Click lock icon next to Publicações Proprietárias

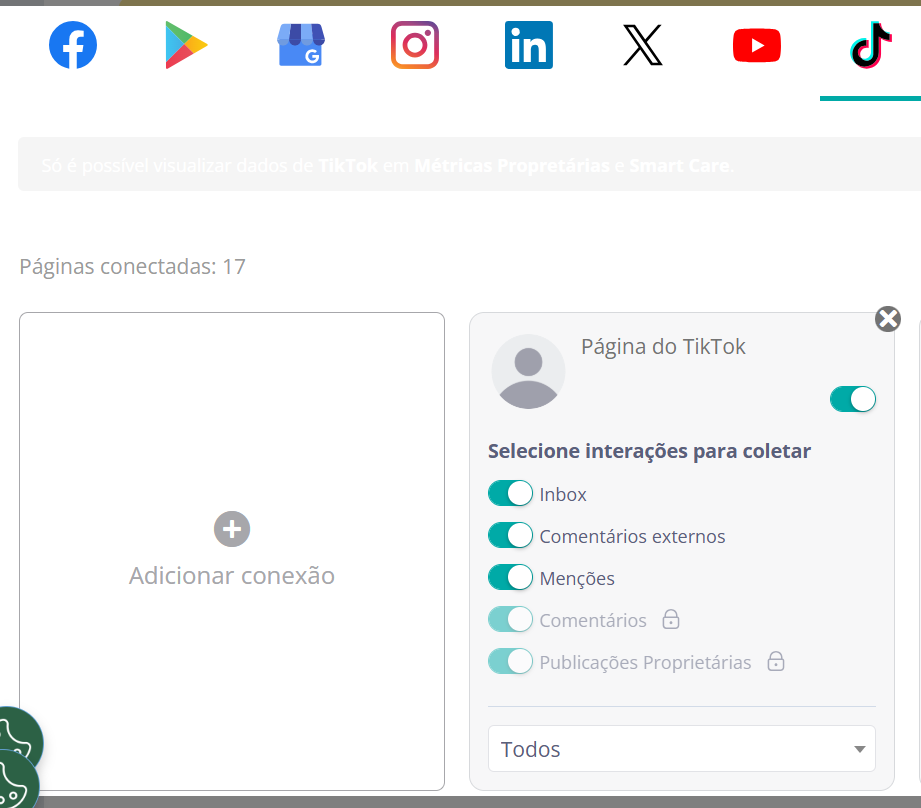point(776,662)
